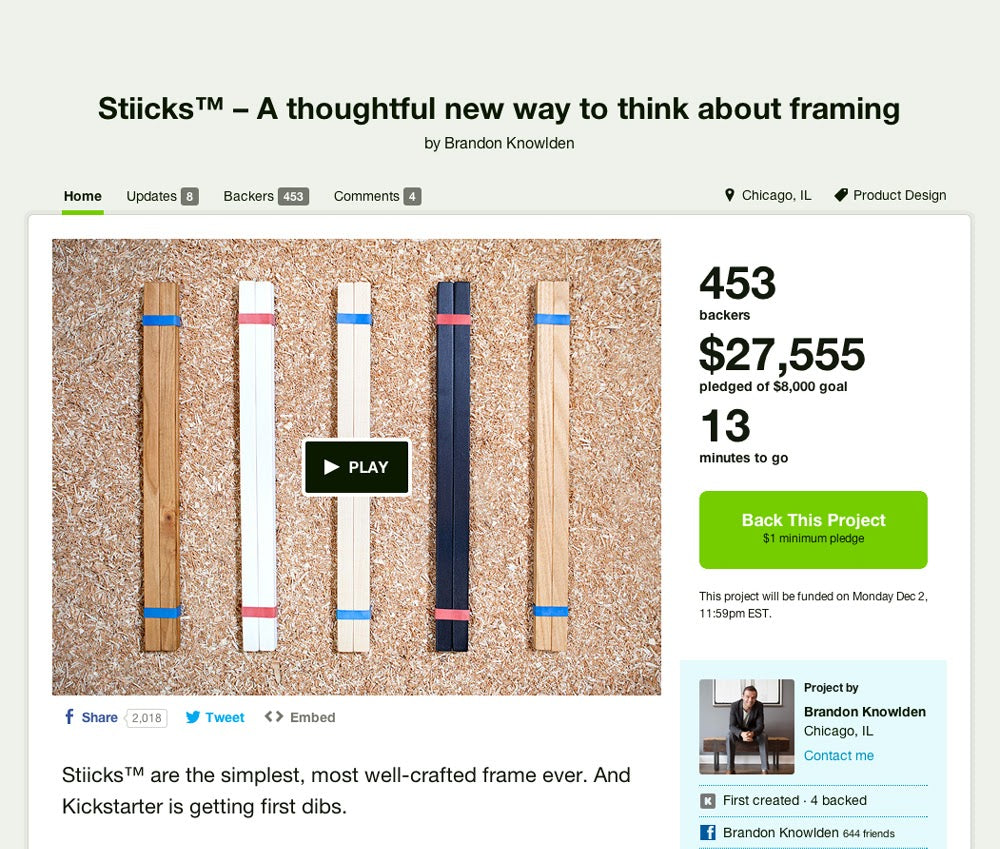Open the Home tab
The image size is (1000, 849).
82,196
